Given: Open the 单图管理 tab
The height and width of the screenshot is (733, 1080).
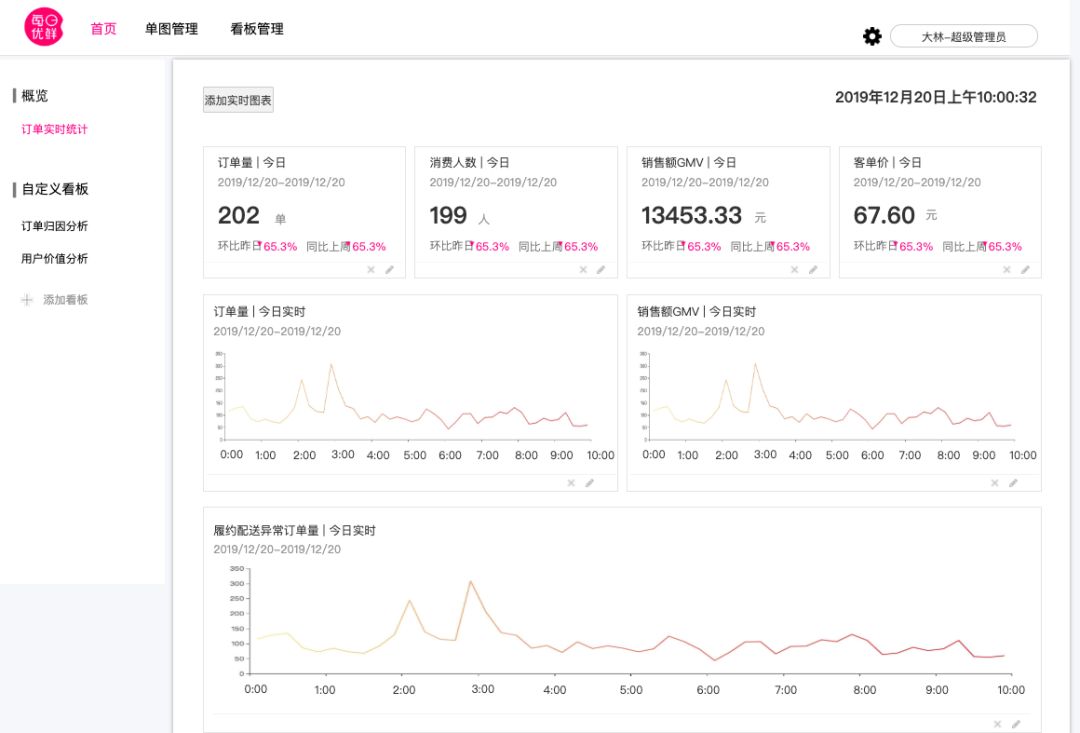Looking at the screenshot, I should (x=171, y=29).
